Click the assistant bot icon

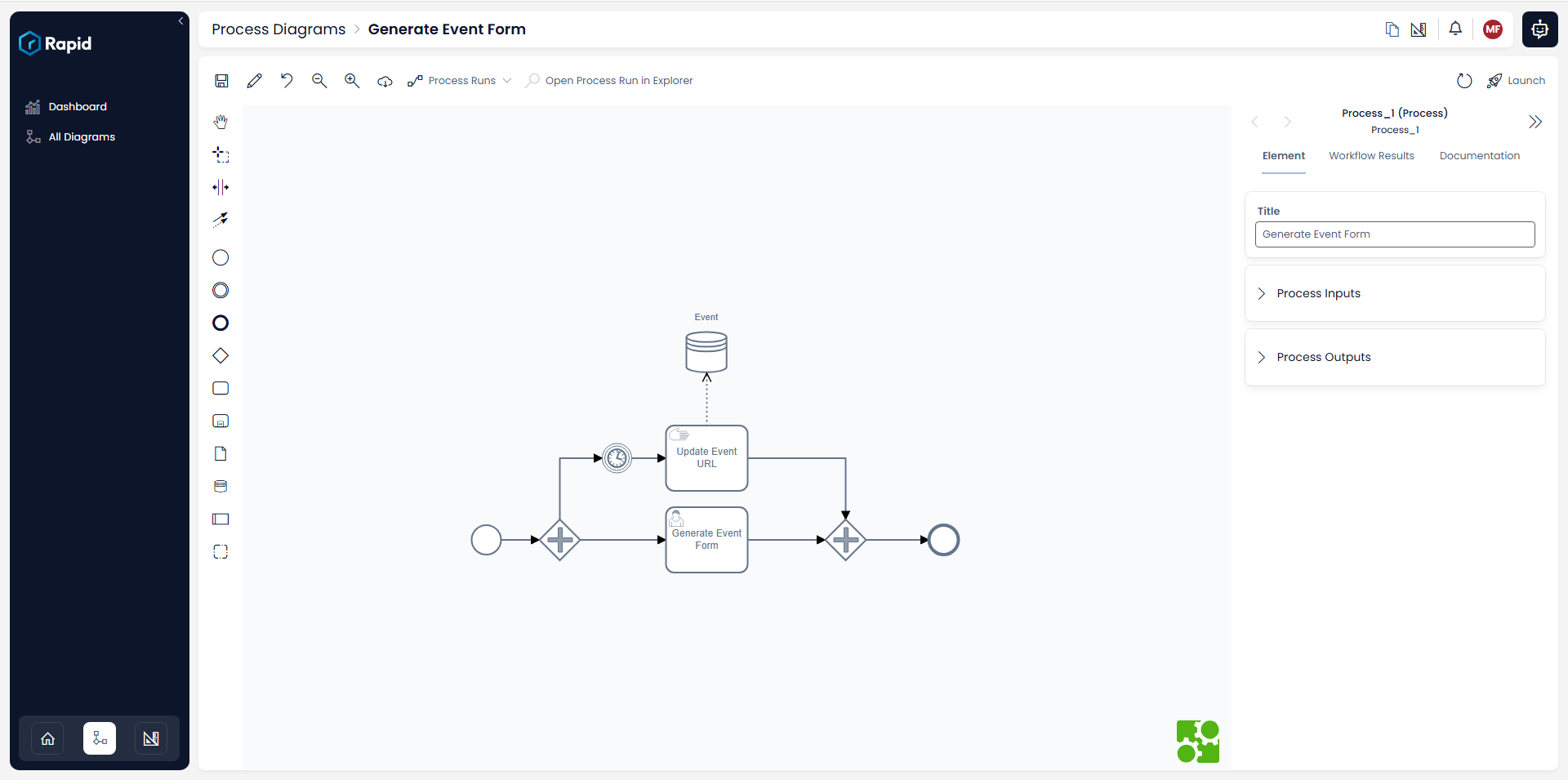pyautogui.click(x=1540, y=29)
